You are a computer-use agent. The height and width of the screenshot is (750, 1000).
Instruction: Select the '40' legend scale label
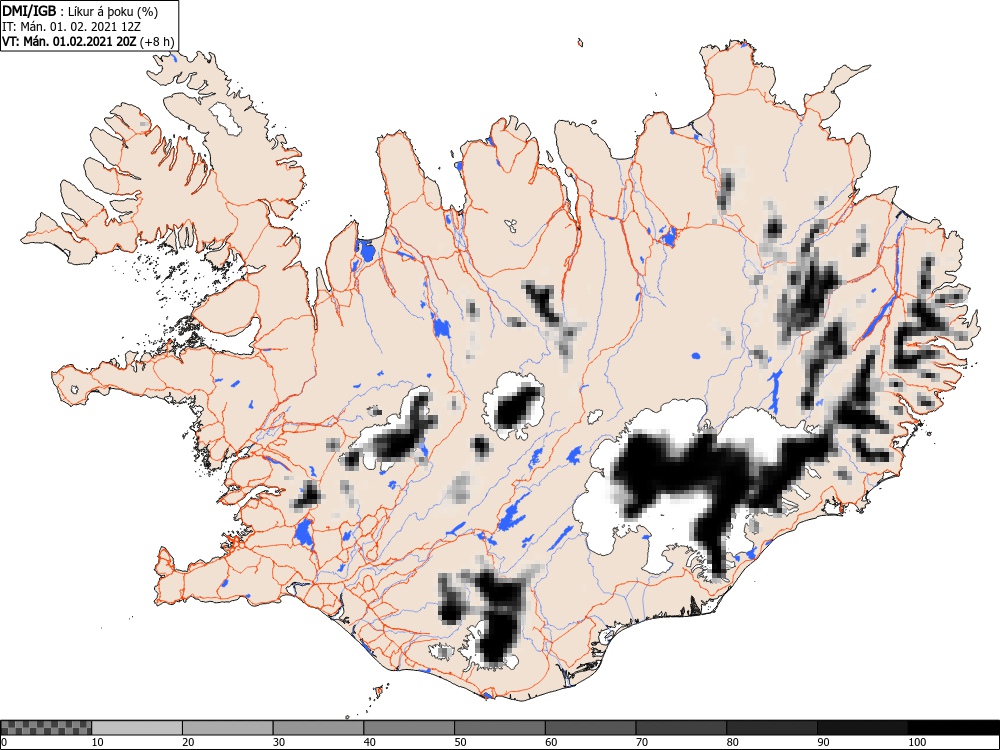pos(369,742)
